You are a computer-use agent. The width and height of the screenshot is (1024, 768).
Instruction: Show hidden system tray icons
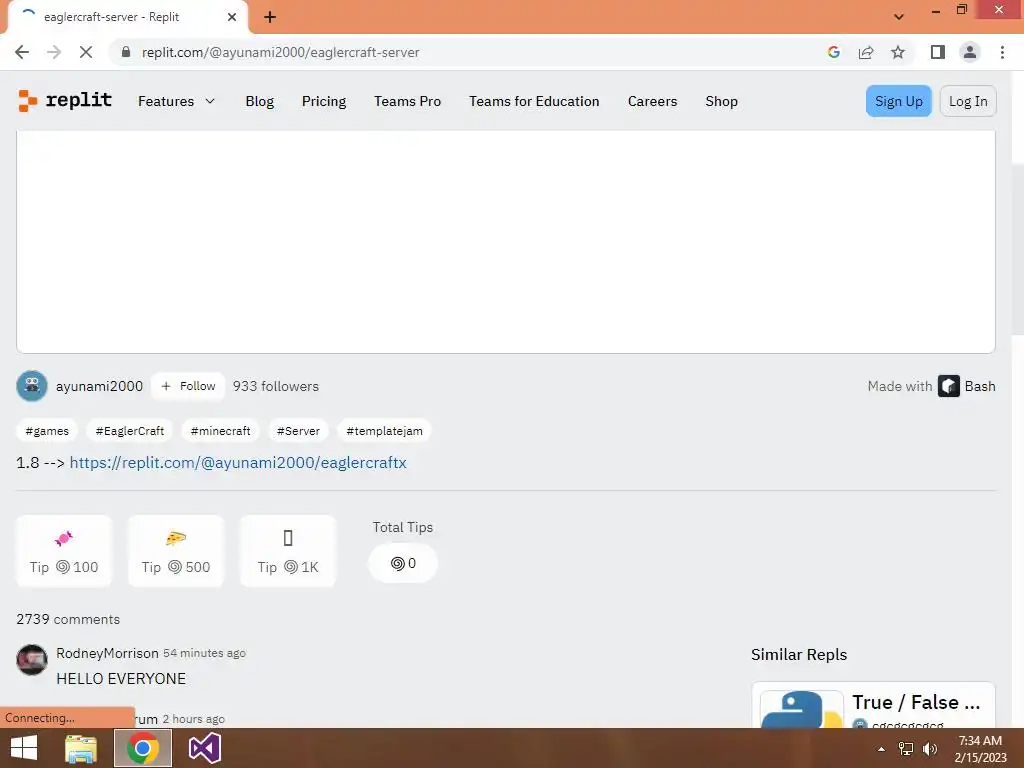tap(881, 749)
